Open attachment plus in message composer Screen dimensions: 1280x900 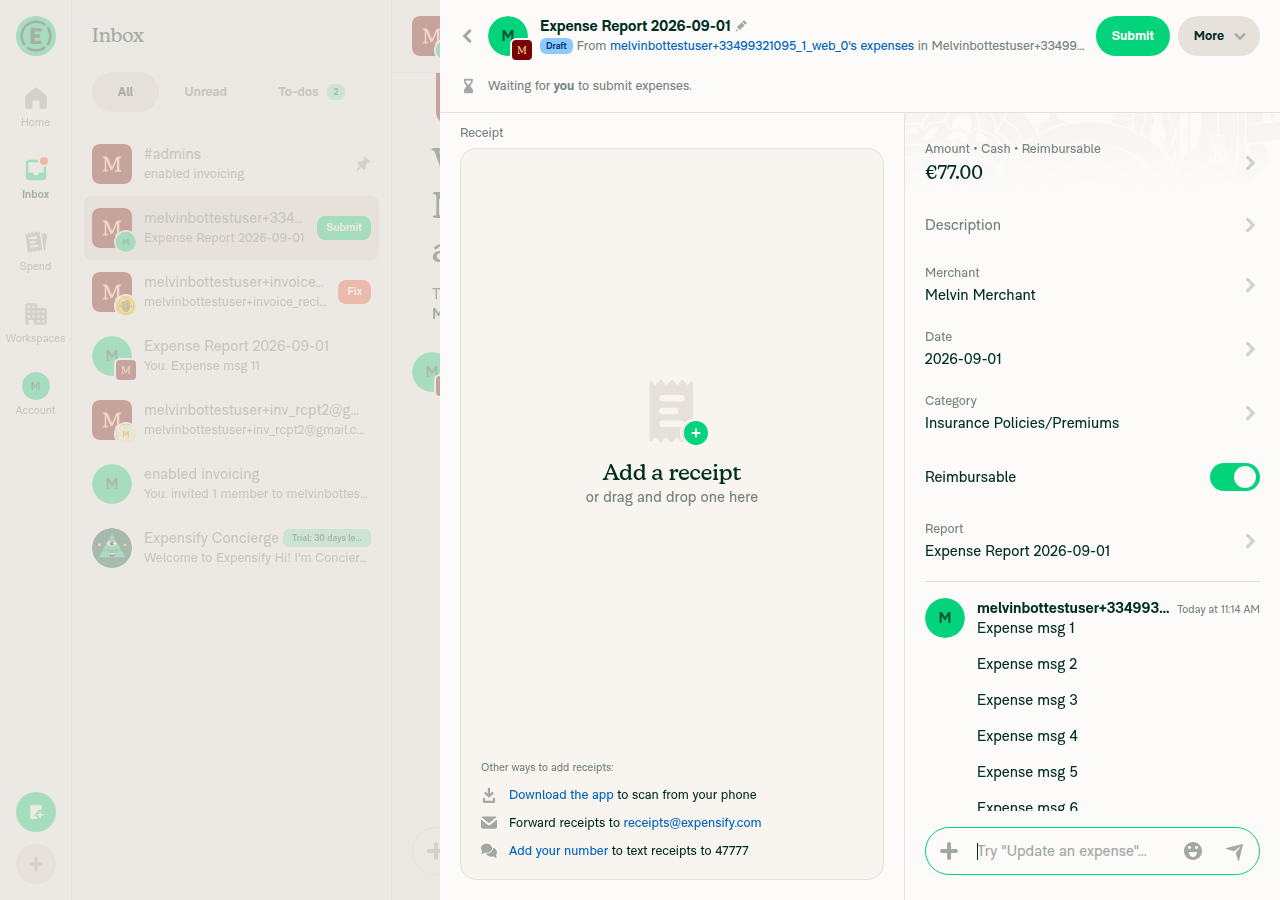point(949,851)
